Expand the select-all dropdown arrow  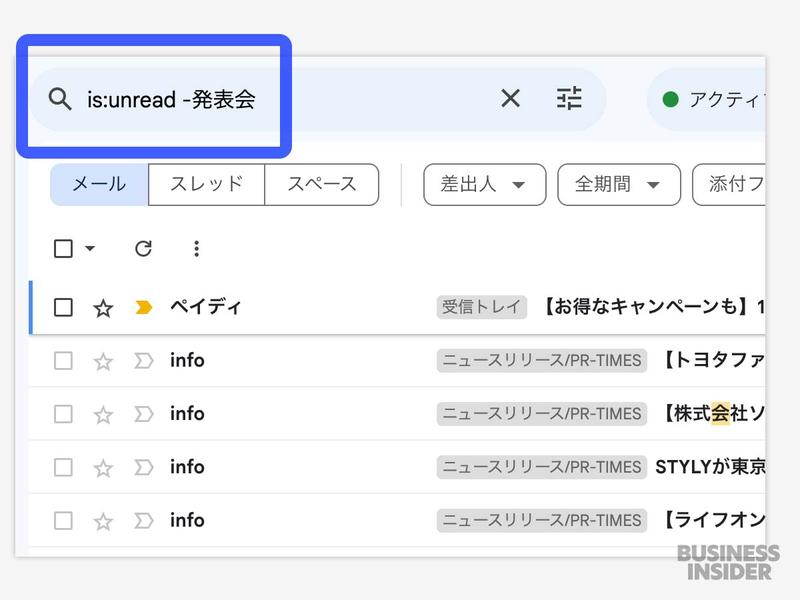(90, 248)
